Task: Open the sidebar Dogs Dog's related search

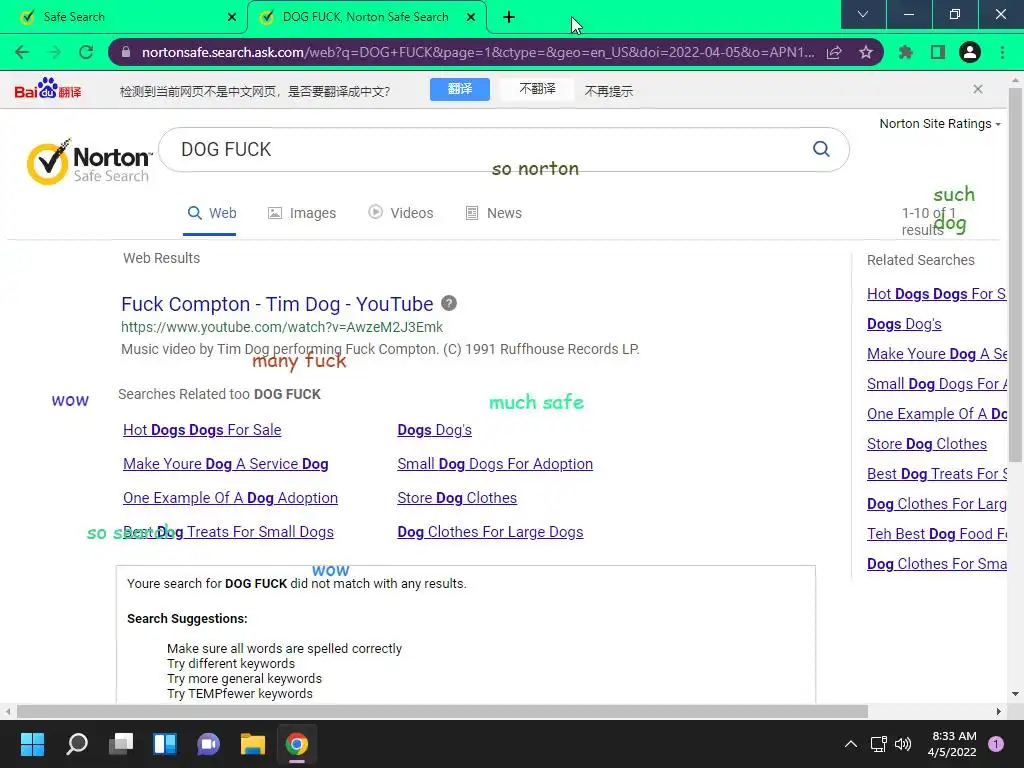Action: (904, 324)
